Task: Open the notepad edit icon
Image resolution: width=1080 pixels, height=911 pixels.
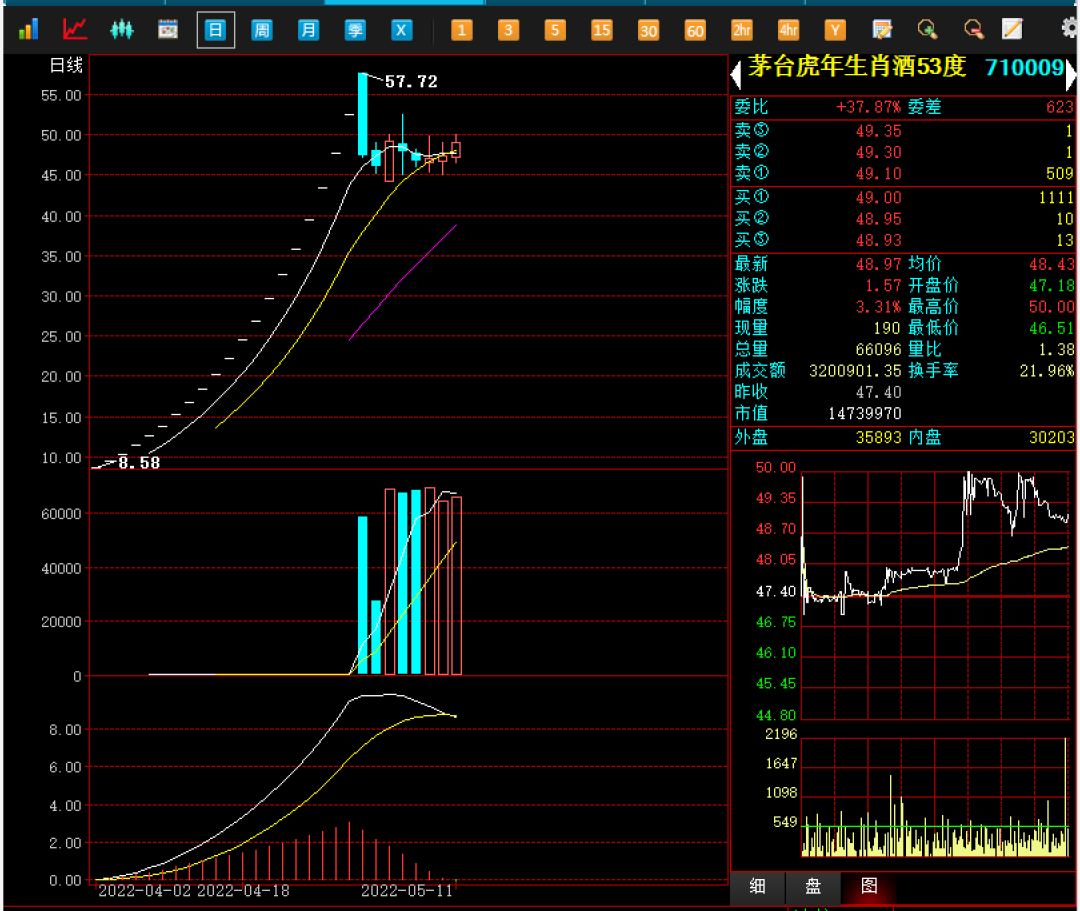Action: tap(882, 30)
